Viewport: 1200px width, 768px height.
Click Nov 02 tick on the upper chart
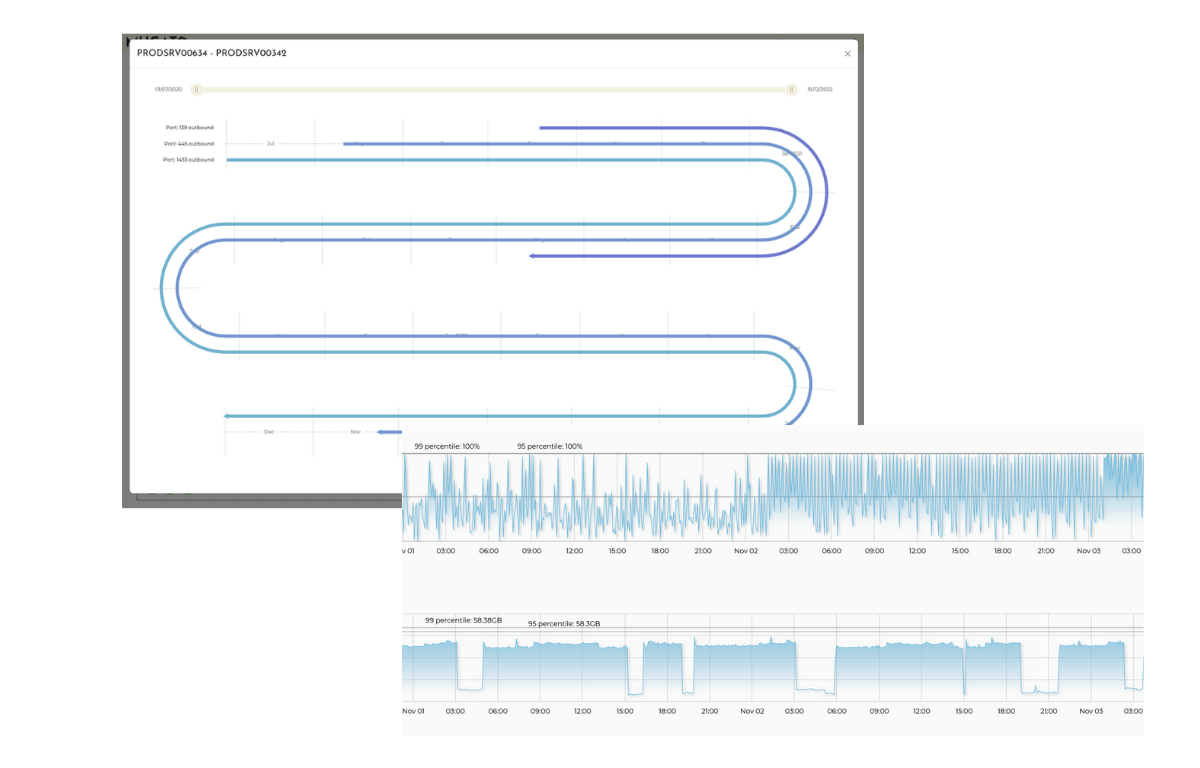point(746,550)
